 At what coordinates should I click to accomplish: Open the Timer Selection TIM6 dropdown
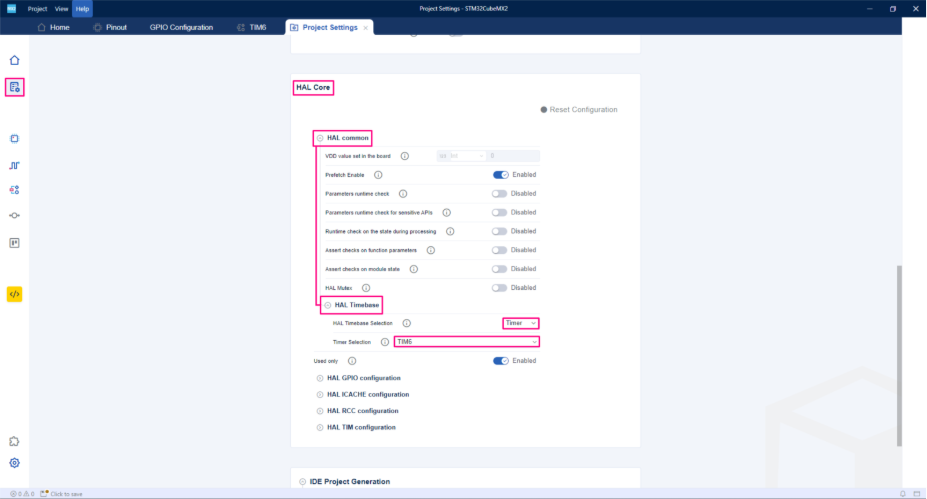point(466,342)
